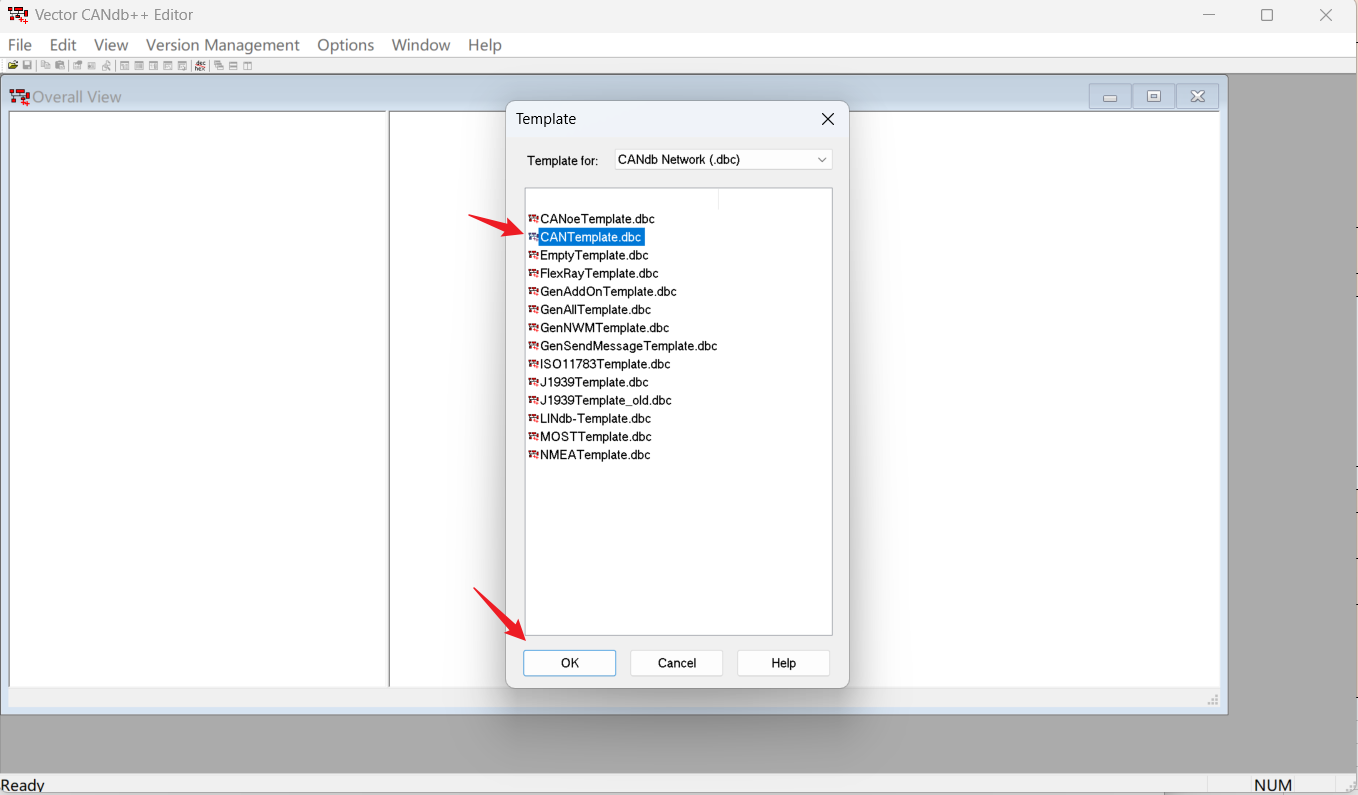Screen dimensions: 1358x795
Task: Toggle the dec/hex number format icon
Action: [201, 66]
